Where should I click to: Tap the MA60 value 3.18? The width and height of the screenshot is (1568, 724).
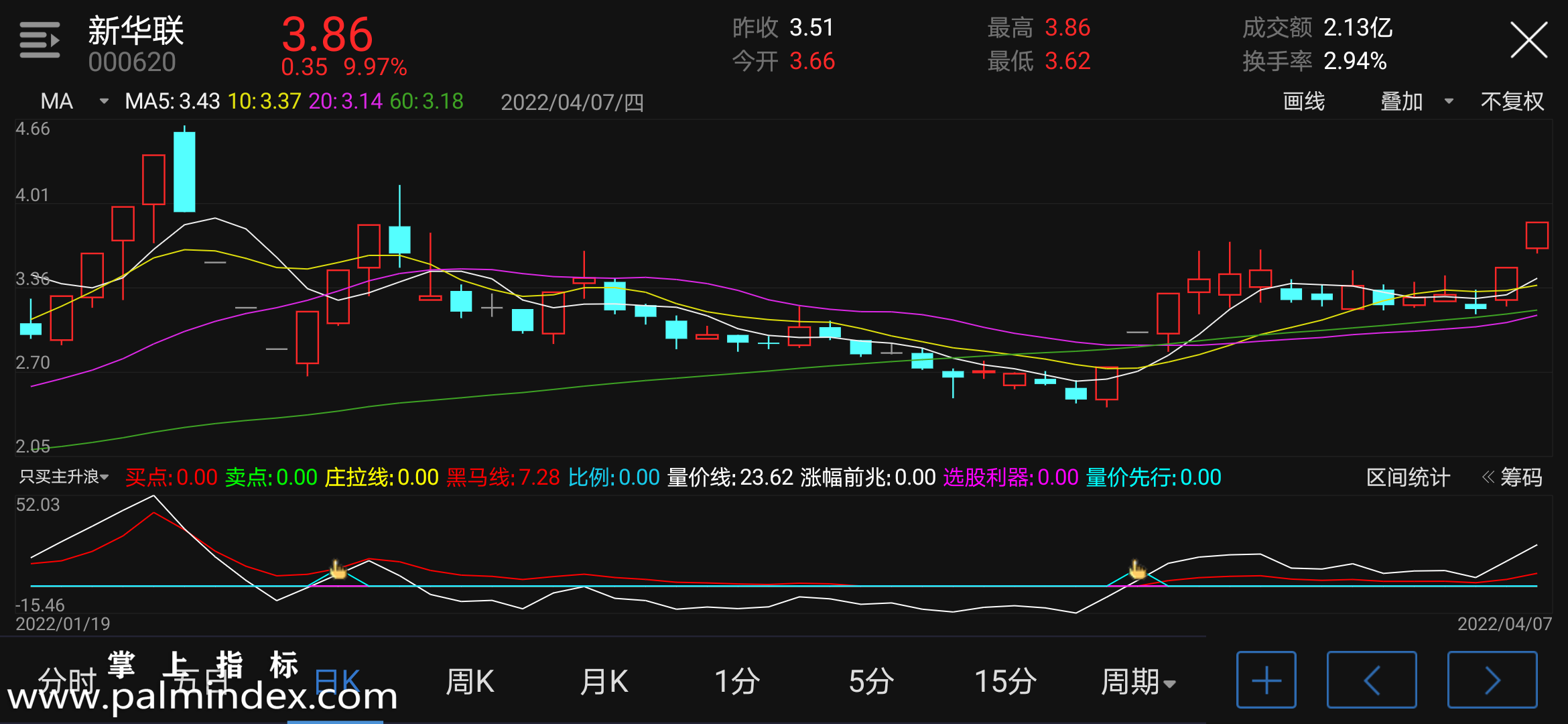[x=427, y=101]
